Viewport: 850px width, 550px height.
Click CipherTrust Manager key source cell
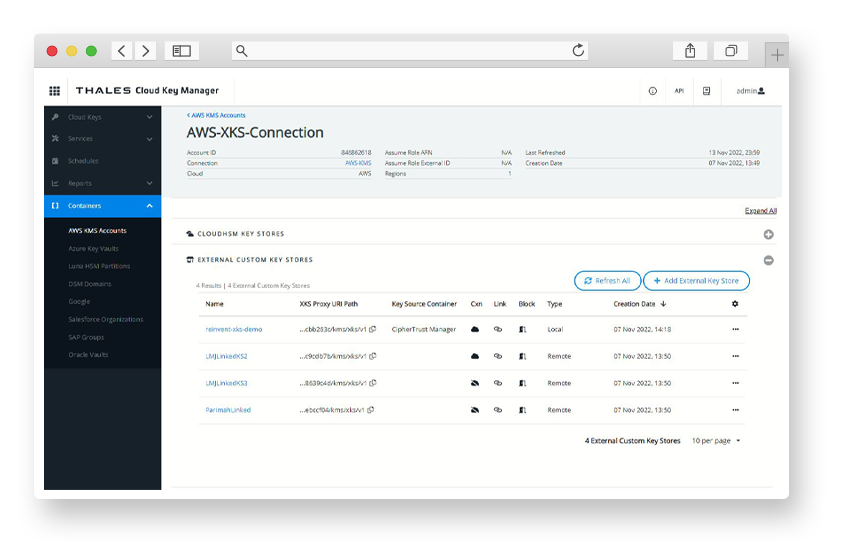(424, 329)
